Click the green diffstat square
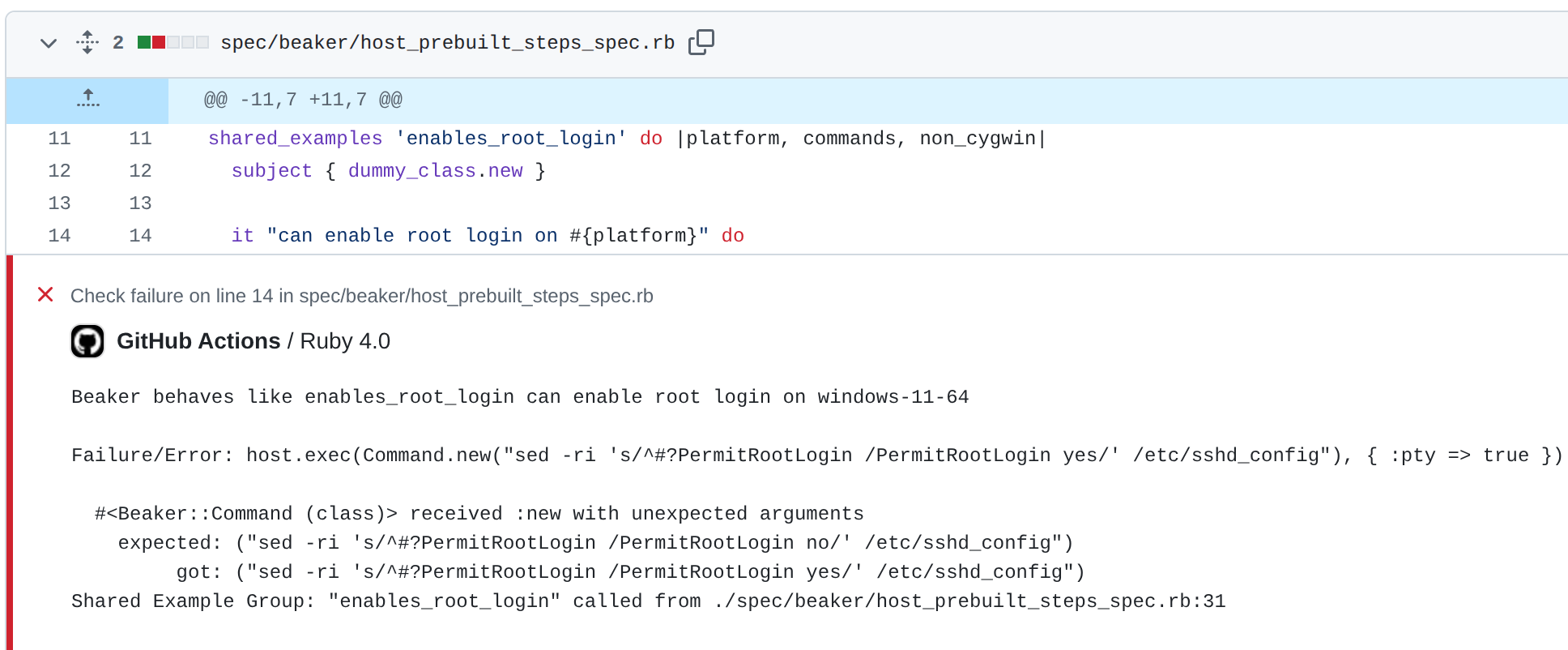Image resolution: width=1568 pixels, height=650 pixels. [144, 42]
